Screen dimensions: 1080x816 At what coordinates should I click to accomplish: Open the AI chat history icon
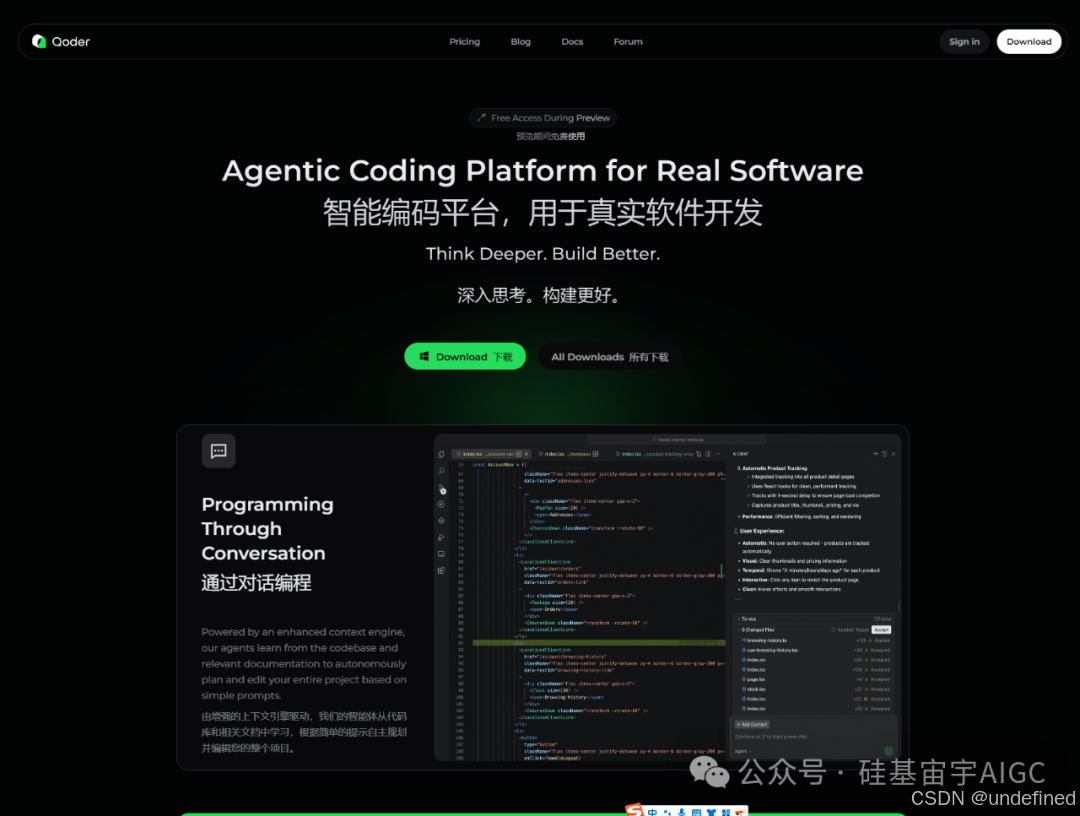click(x=884, y=454)
